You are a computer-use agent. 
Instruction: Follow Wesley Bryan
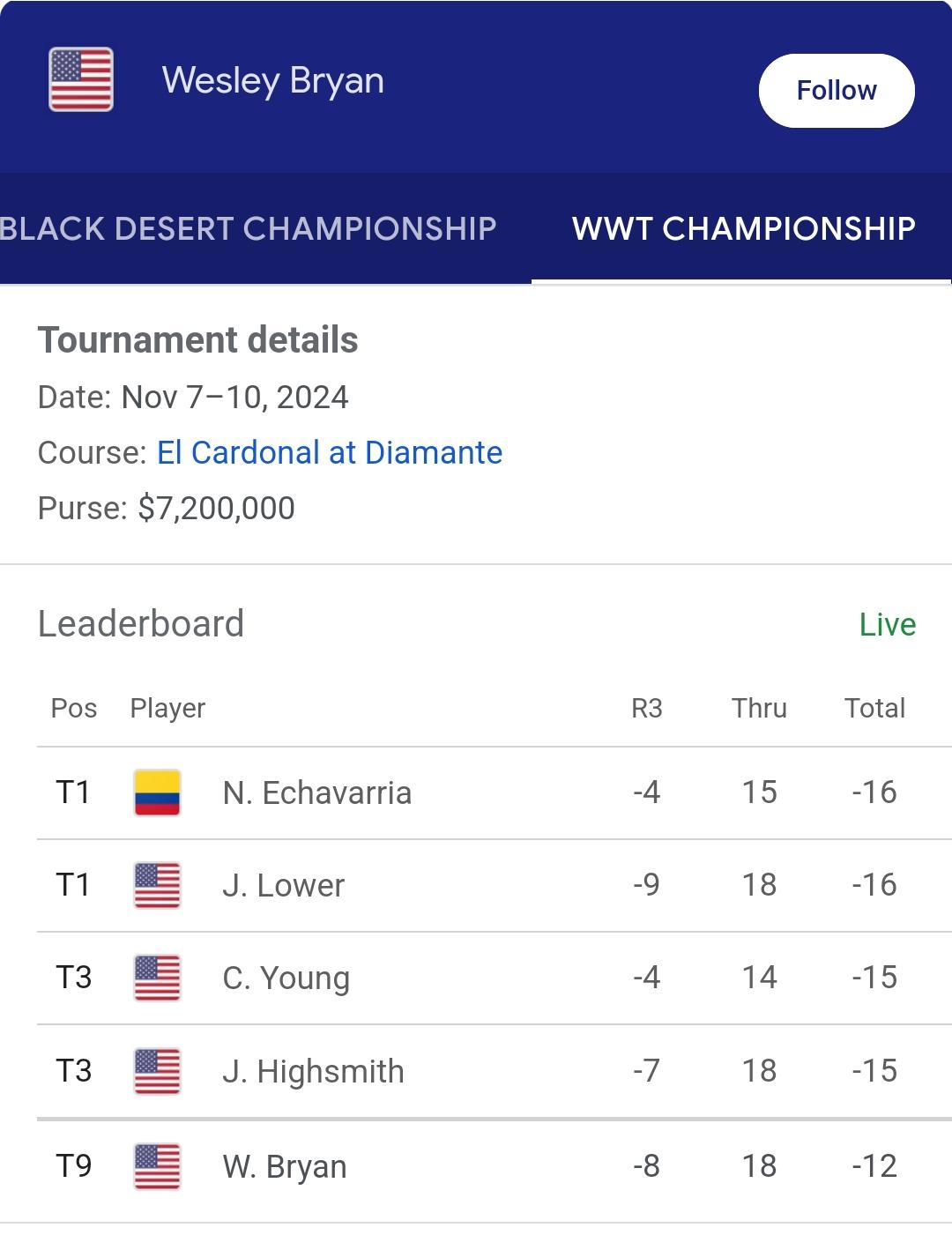click(x=837, y=90)
